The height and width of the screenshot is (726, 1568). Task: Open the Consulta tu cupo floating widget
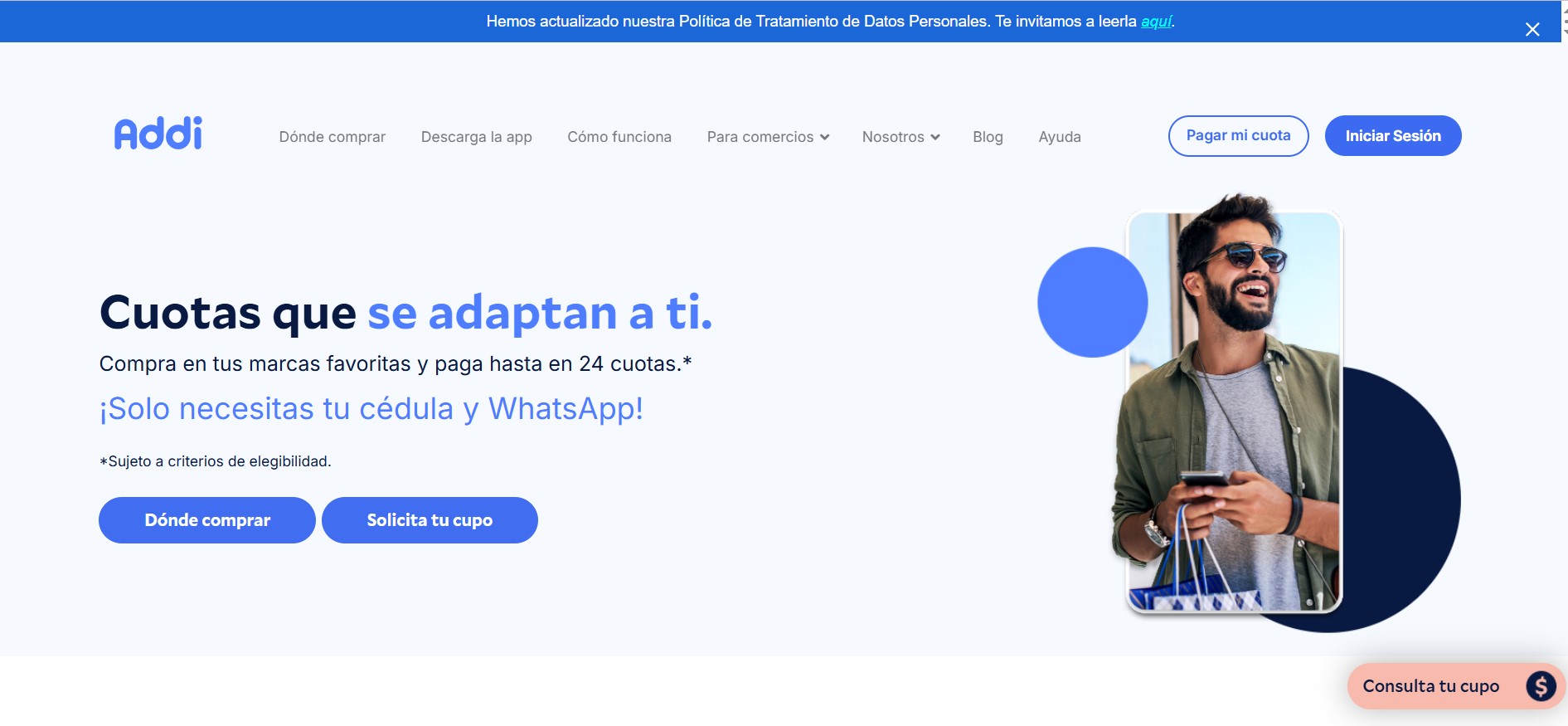(1430, 686)
